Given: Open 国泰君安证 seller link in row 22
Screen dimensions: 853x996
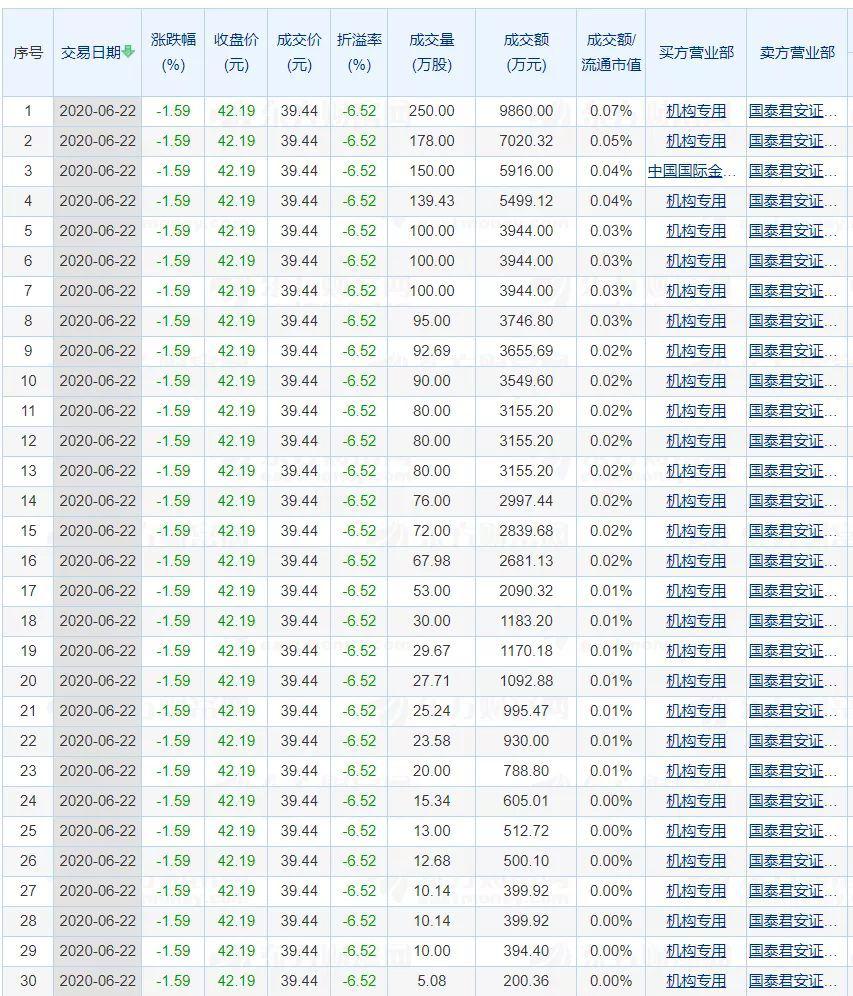Looking at the screenshot, I should [792, 741].
